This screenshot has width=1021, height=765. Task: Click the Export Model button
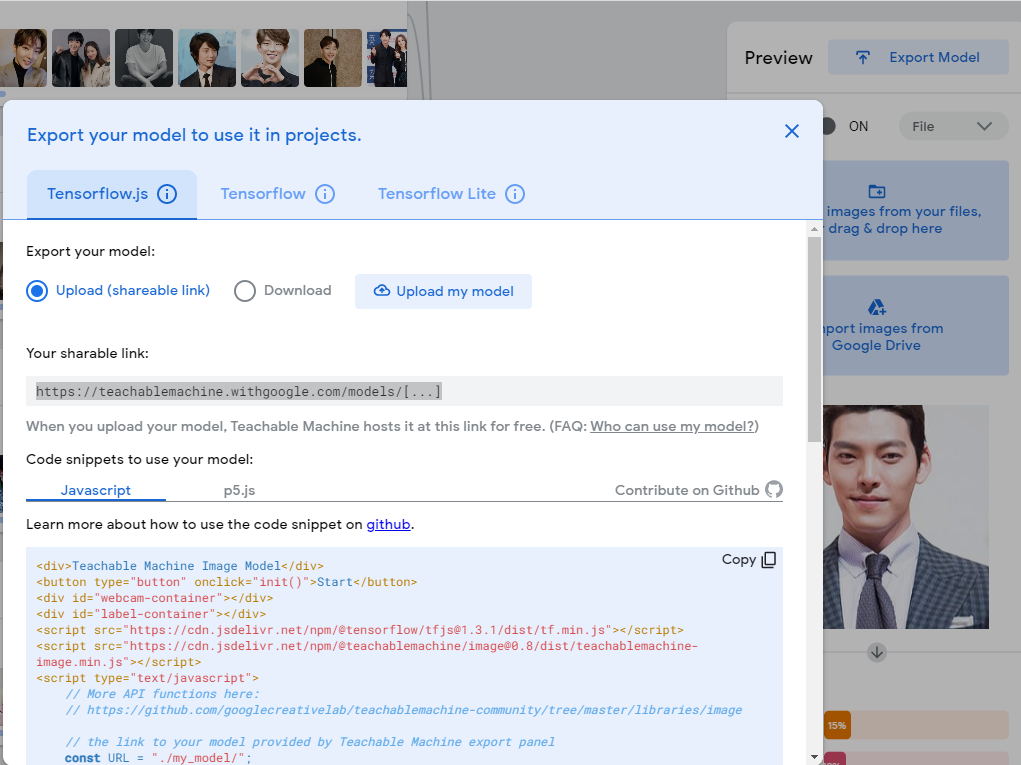918,57
